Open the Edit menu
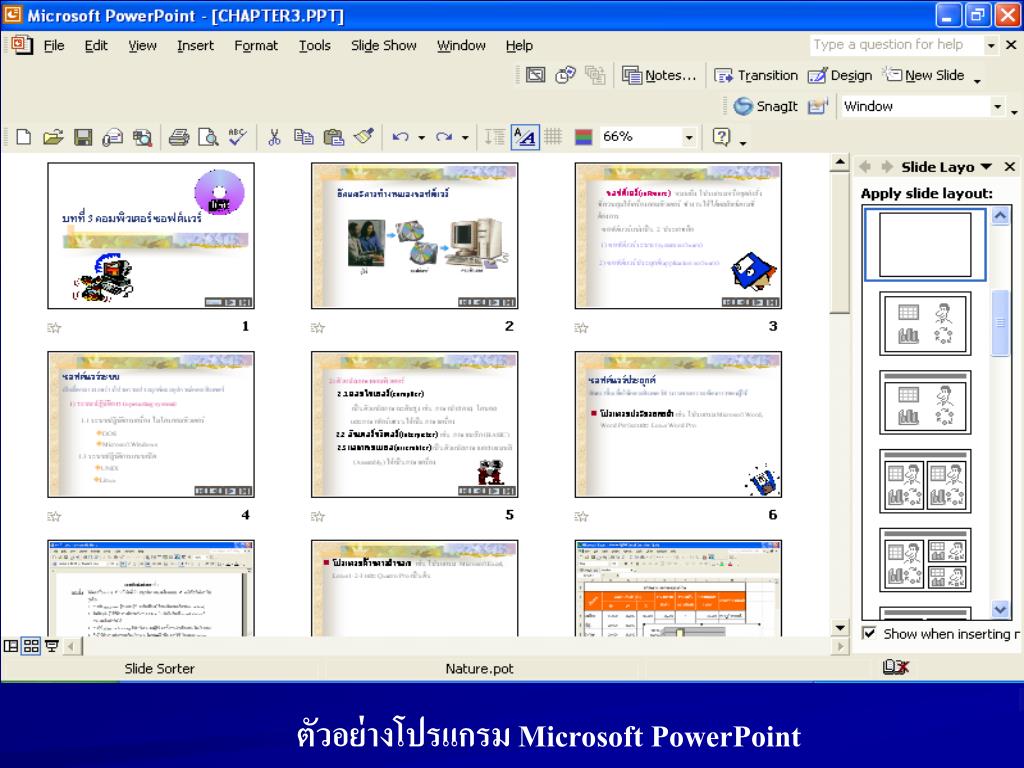1024x768 pixels. pos(96,46)
